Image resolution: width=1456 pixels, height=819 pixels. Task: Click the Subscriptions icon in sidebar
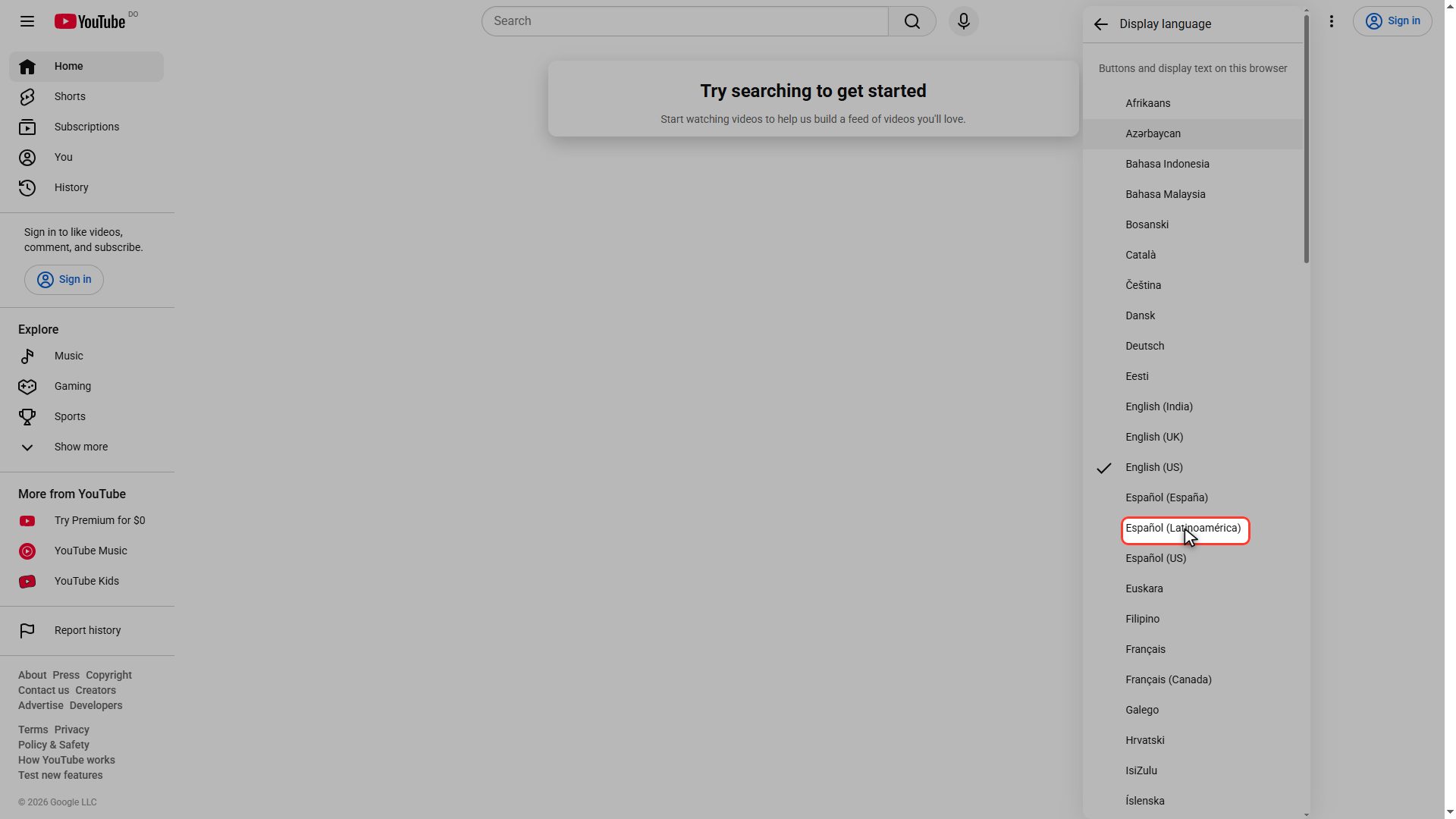27,127
